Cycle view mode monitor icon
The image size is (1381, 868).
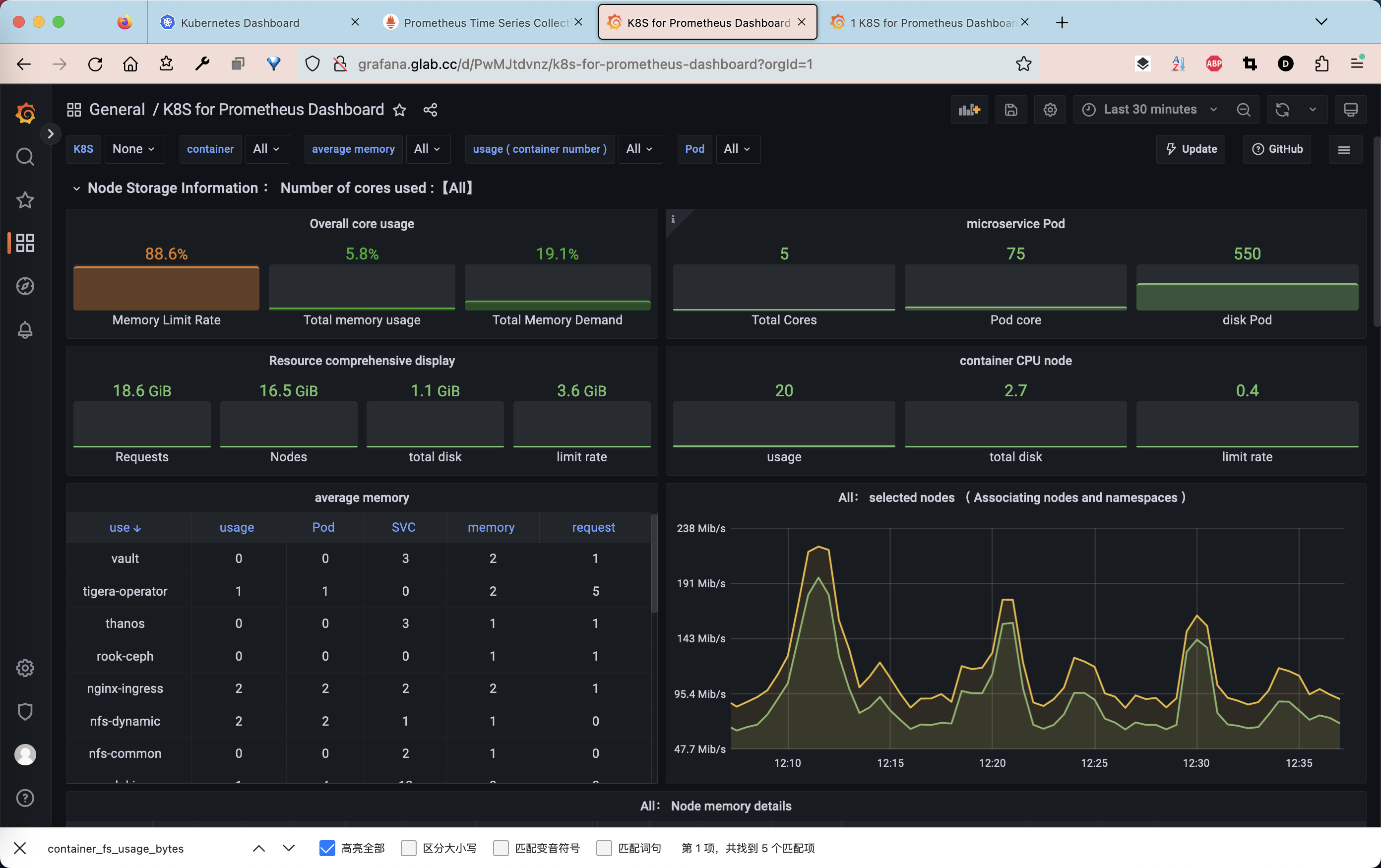pos(1351,110)
